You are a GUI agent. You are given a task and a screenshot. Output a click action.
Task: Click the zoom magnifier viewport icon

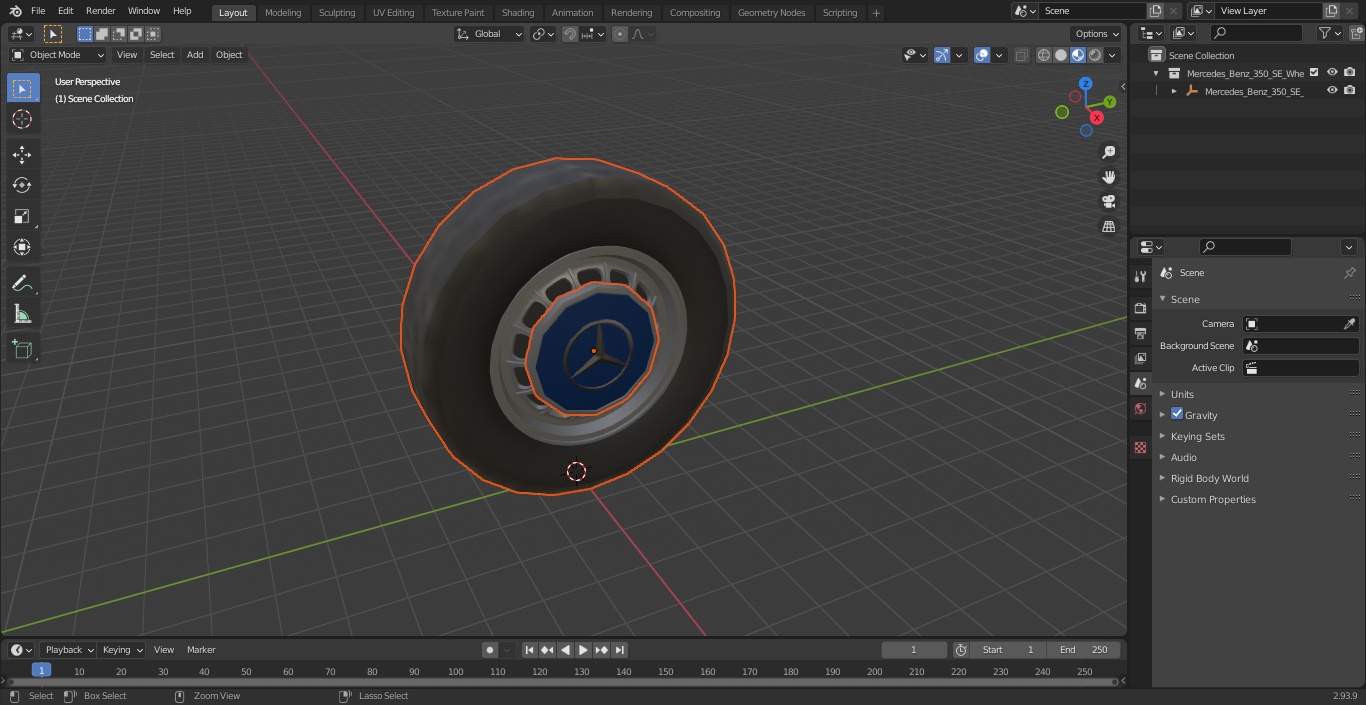tap(1109, 152)
